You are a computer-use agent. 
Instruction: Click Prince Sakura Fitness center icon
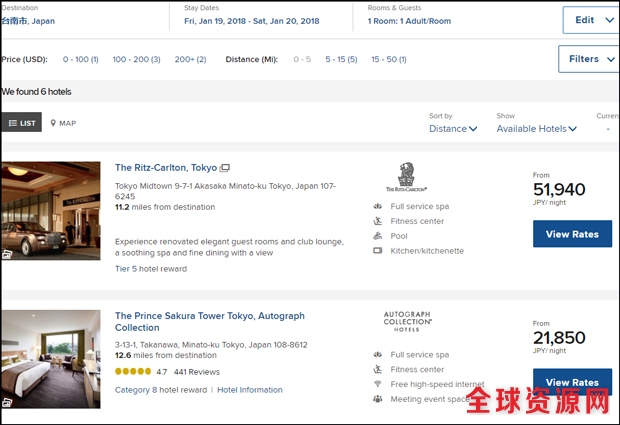[x=378, y=369]
